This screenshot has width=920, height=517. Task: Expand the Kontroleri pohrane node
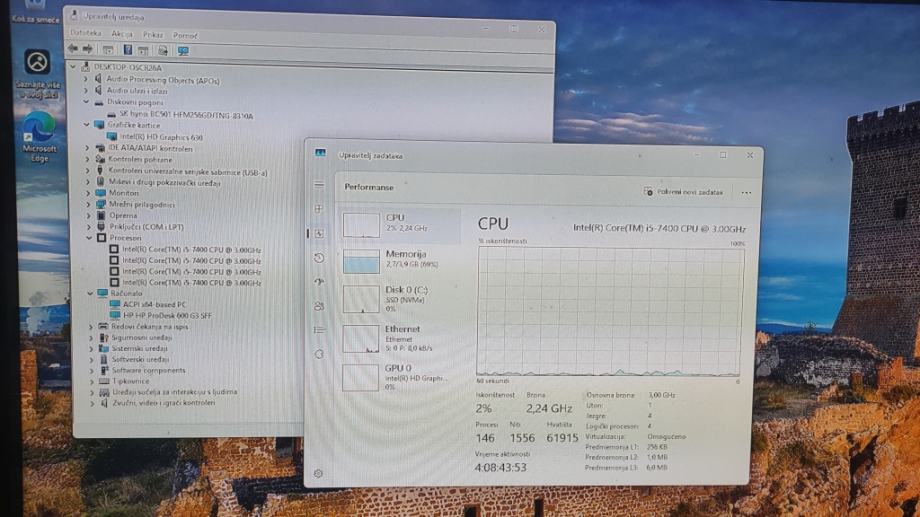[x=87, y=159]
